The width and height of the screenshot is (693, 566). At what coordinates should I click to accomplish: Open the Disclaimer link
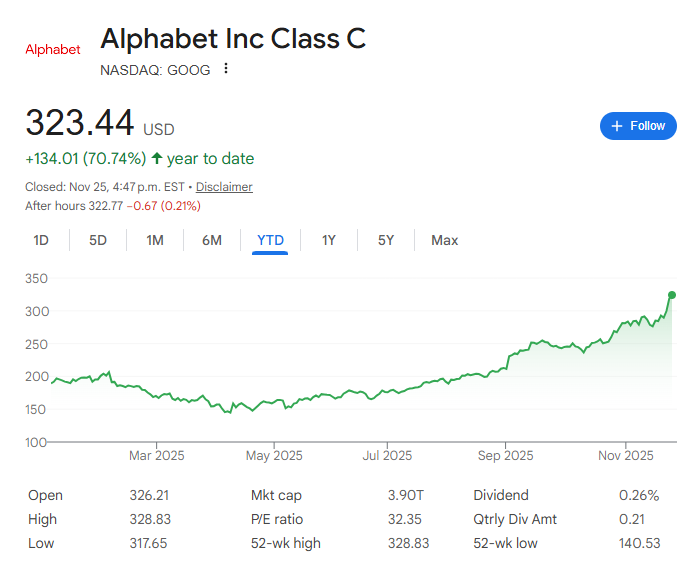coord(224,187)
